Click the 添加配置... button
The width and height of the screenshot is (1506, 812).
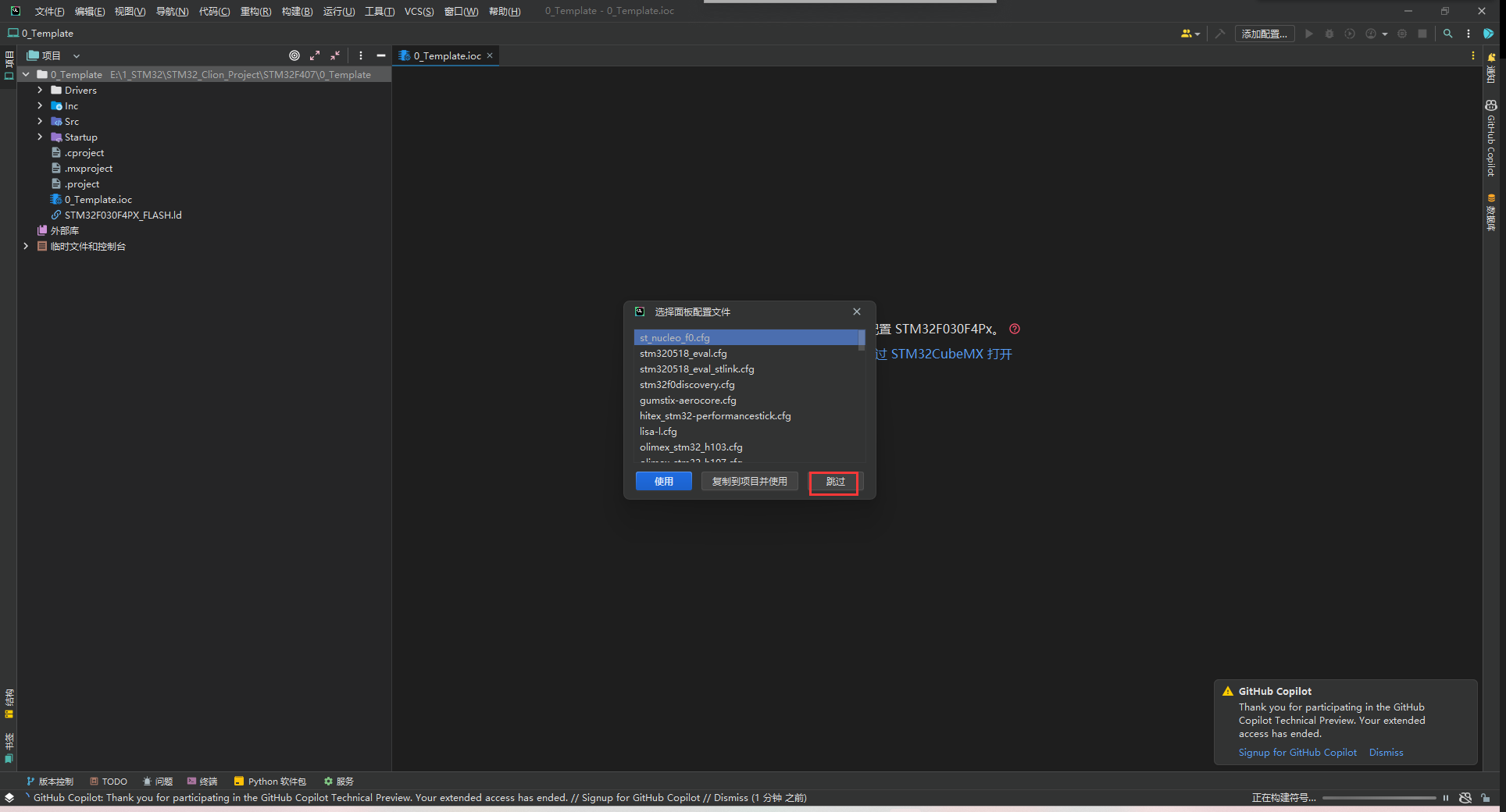click(1265, 34)
